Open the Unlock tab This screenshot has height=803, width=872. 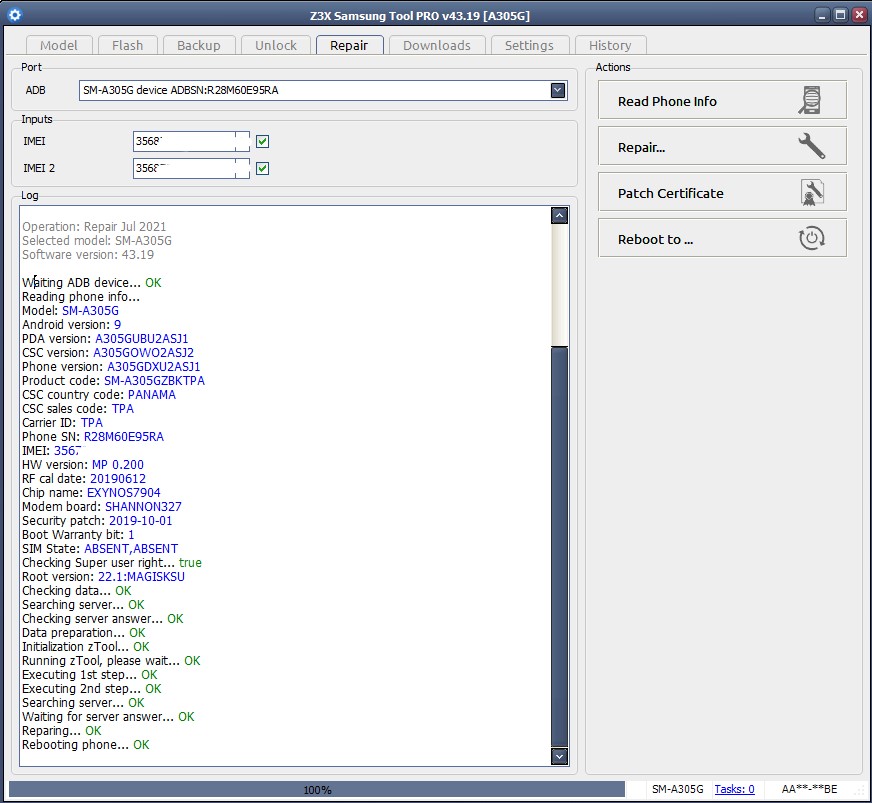tap(276, 45)
